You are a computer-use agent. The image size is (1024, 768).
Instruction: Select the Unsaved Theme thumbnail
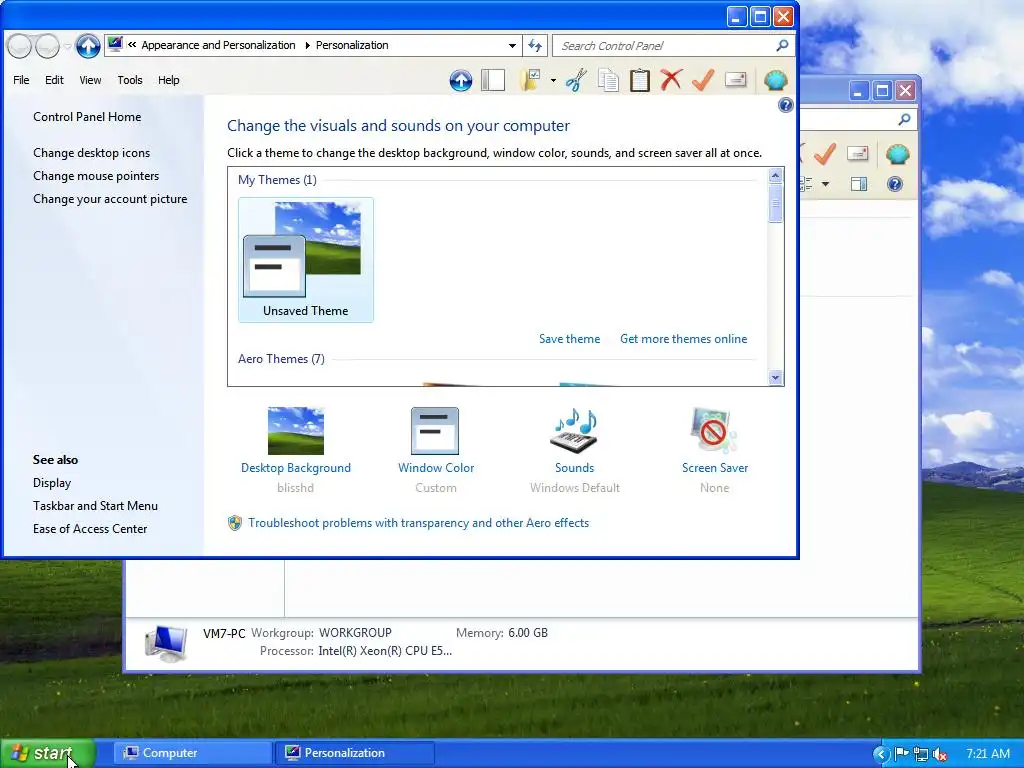point(306,260)
